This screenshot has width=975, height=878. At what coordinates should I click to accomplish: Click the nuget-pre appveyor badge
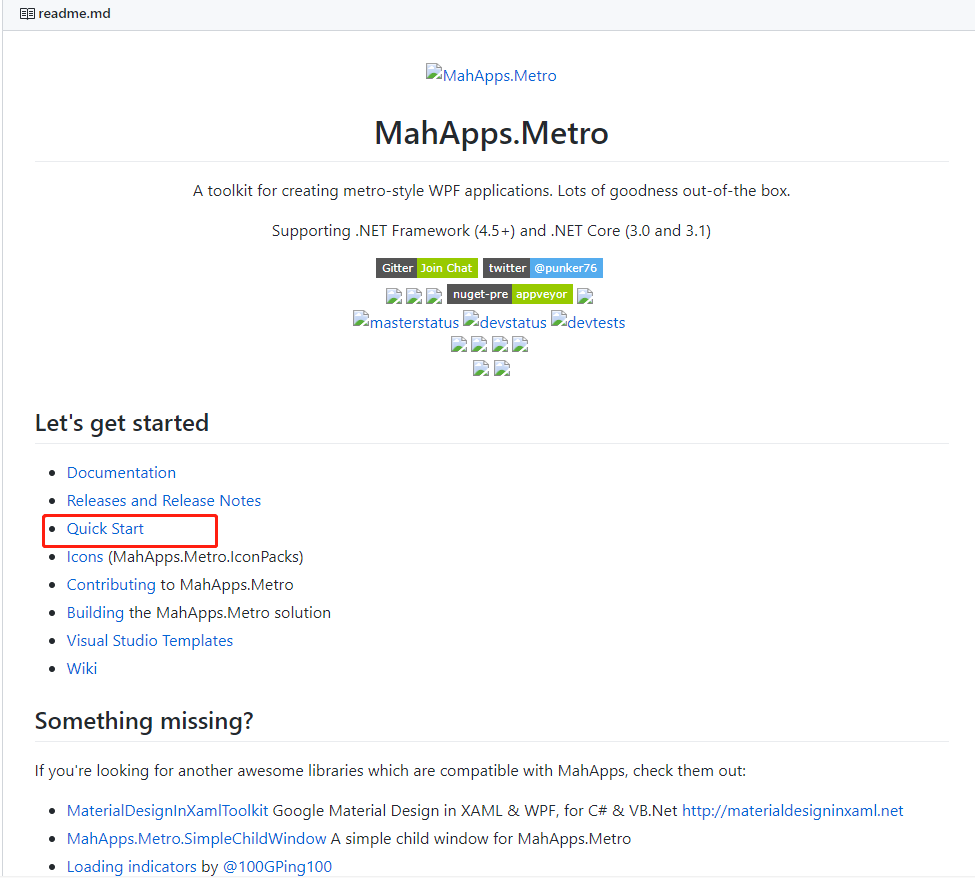510,294
